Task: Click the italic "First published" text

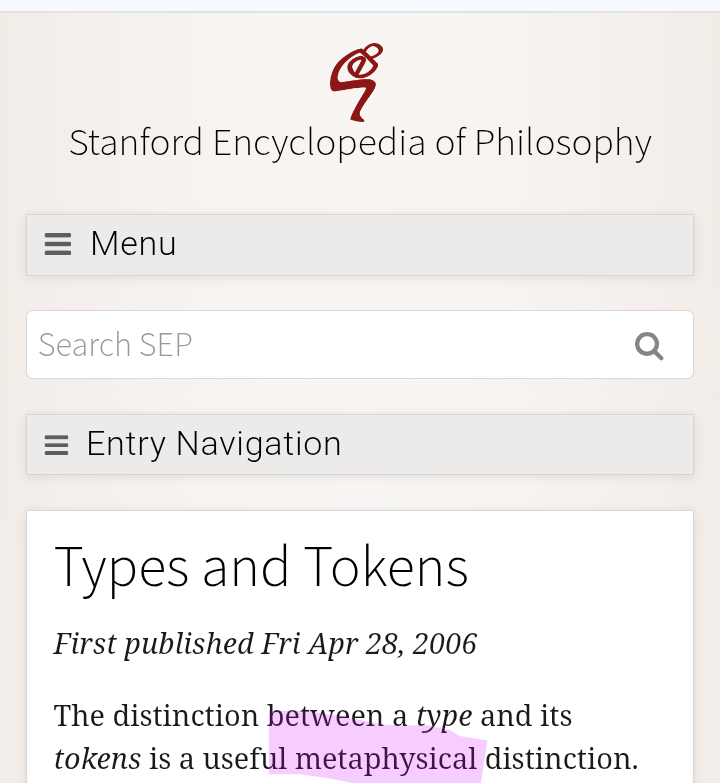Action: [x=154, y=643]
